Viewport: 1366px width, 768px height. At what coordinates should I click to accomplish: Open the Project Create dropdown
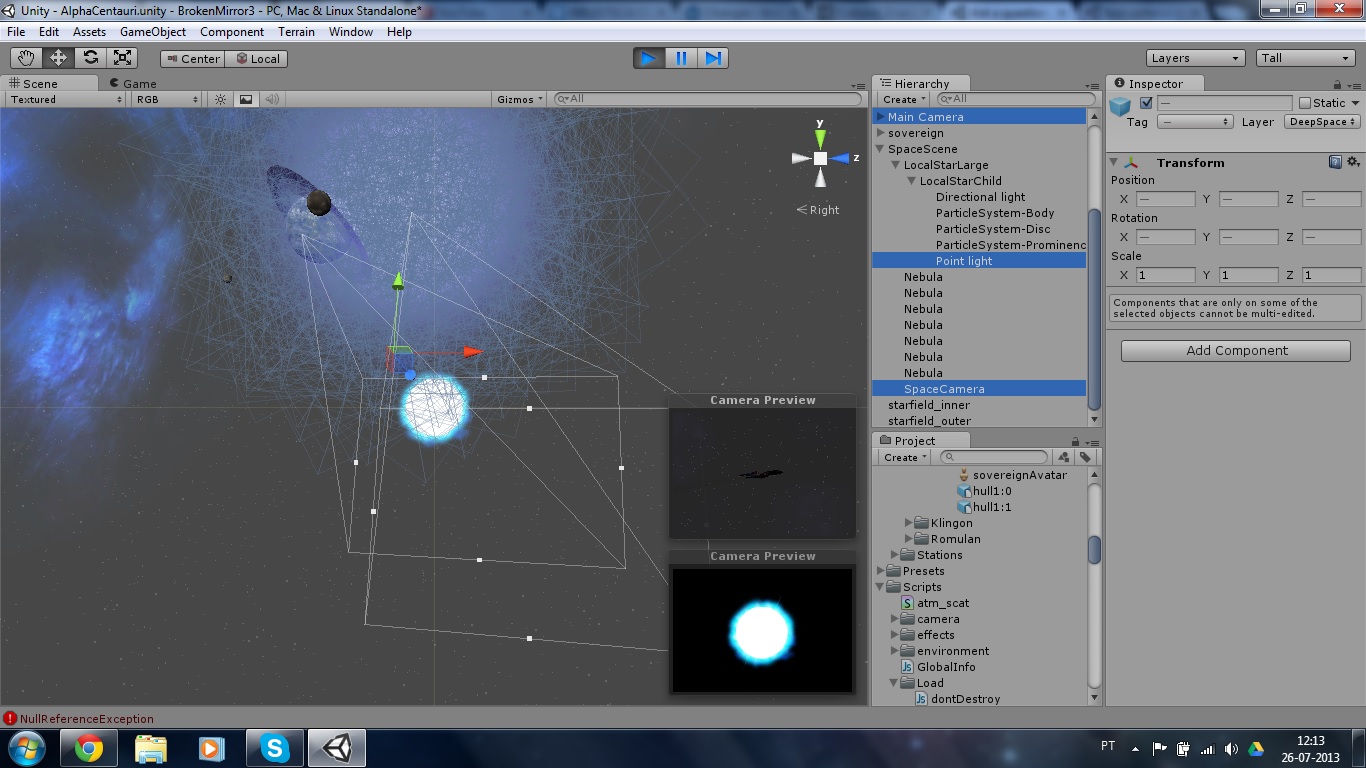pyautogui.click(x=905, y=457)
